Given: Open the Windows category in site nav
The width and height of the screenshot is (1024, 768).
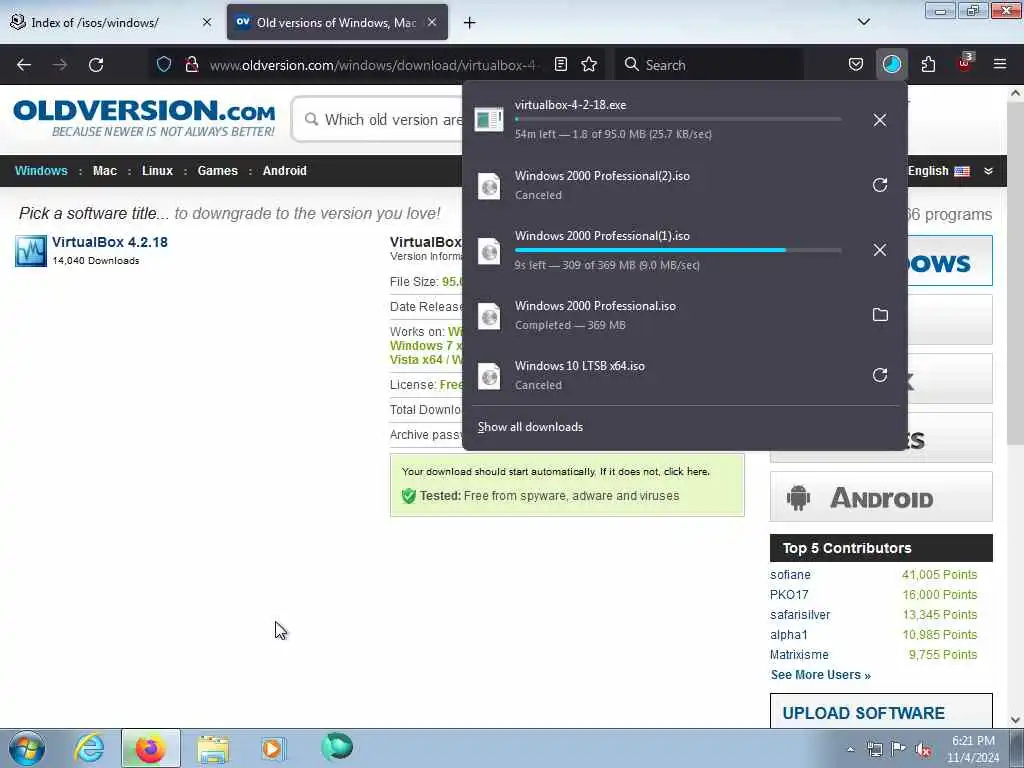Looking at the screenshot, I should coord(41,170).
